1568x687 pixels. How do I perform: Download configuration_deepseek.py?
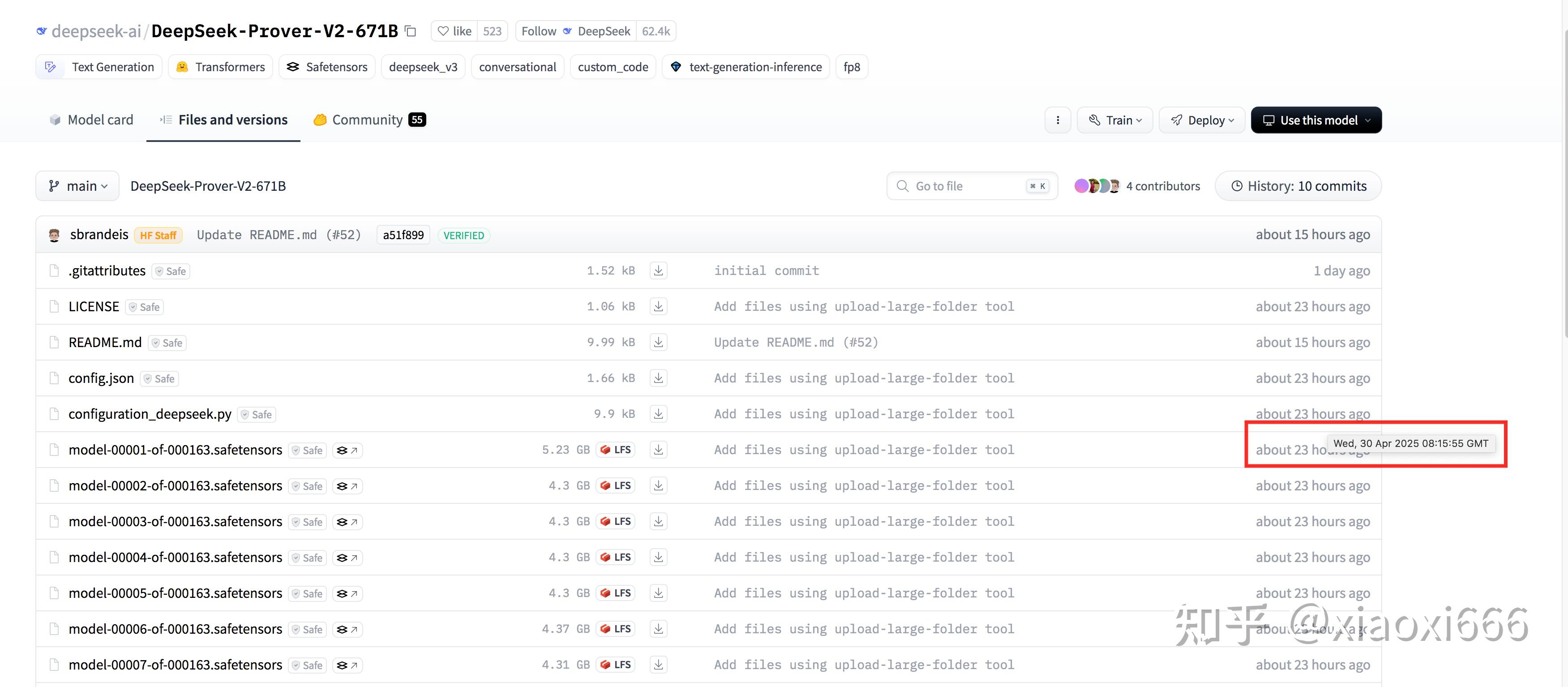tap(658, 414)
